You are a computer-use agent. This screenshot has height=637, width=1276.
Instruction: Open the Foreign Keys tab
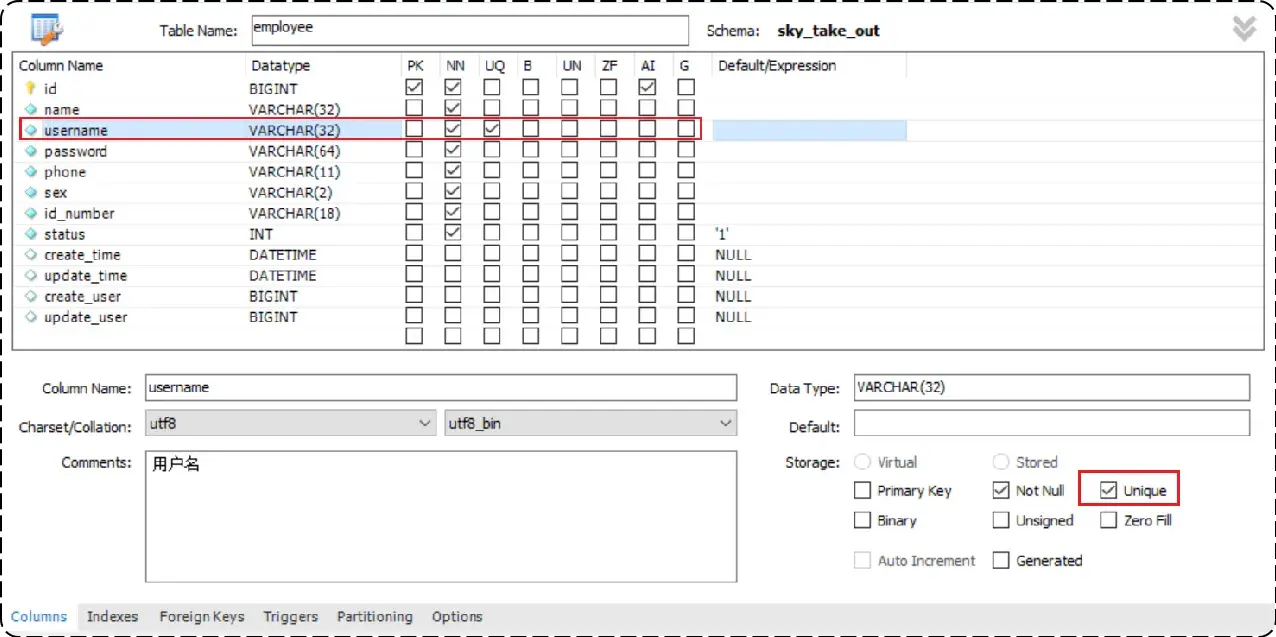(x=201, y=616)
